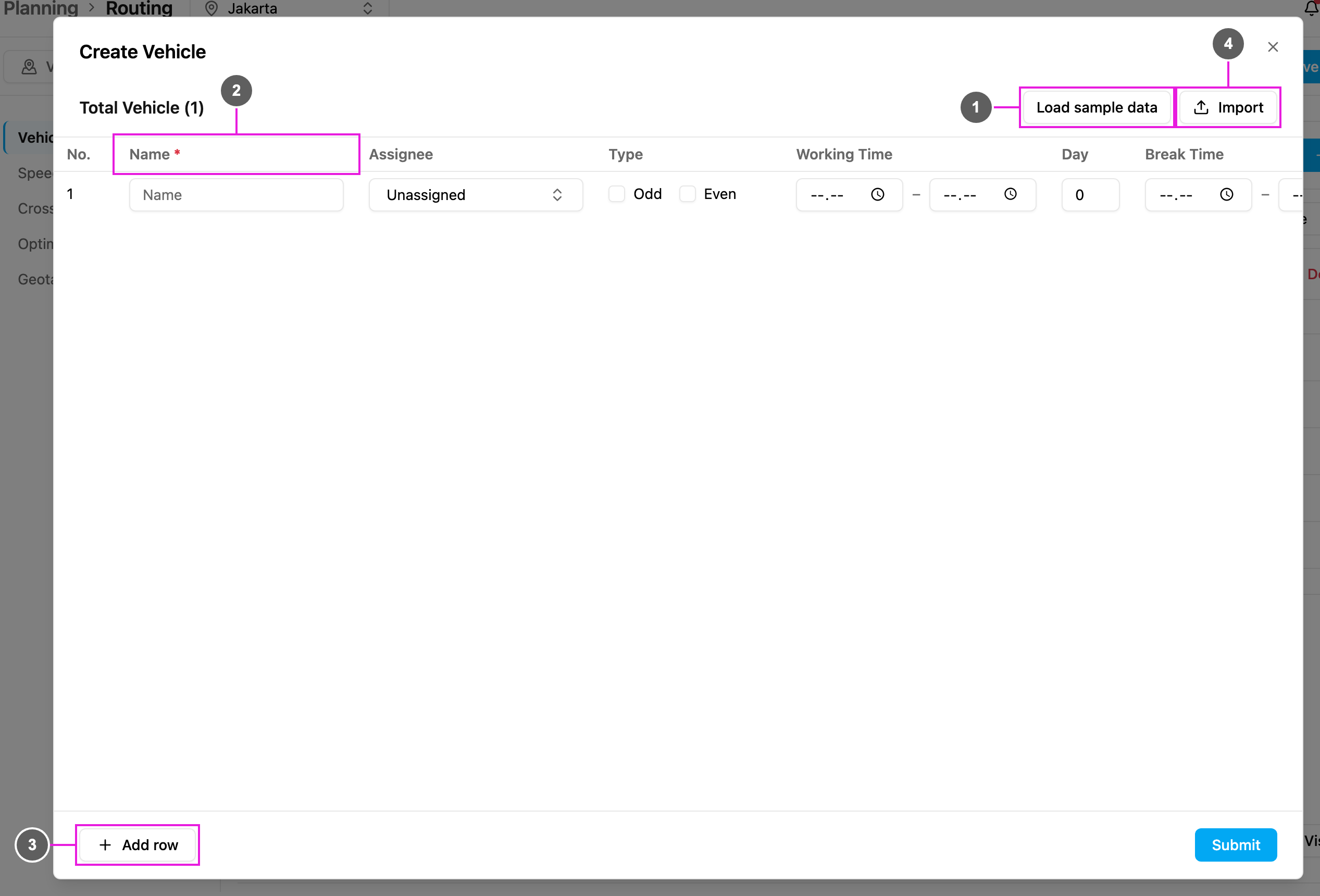Click the Day number input
1320x896 pixels.
[1090, 195]
